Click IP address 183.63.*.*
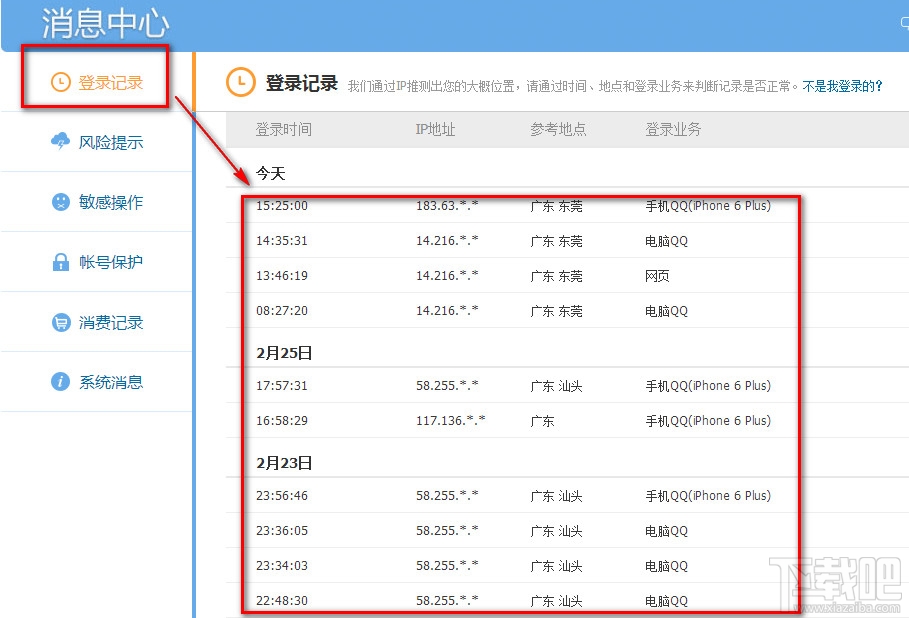This screenshot has width=909, height=618. 447,206
